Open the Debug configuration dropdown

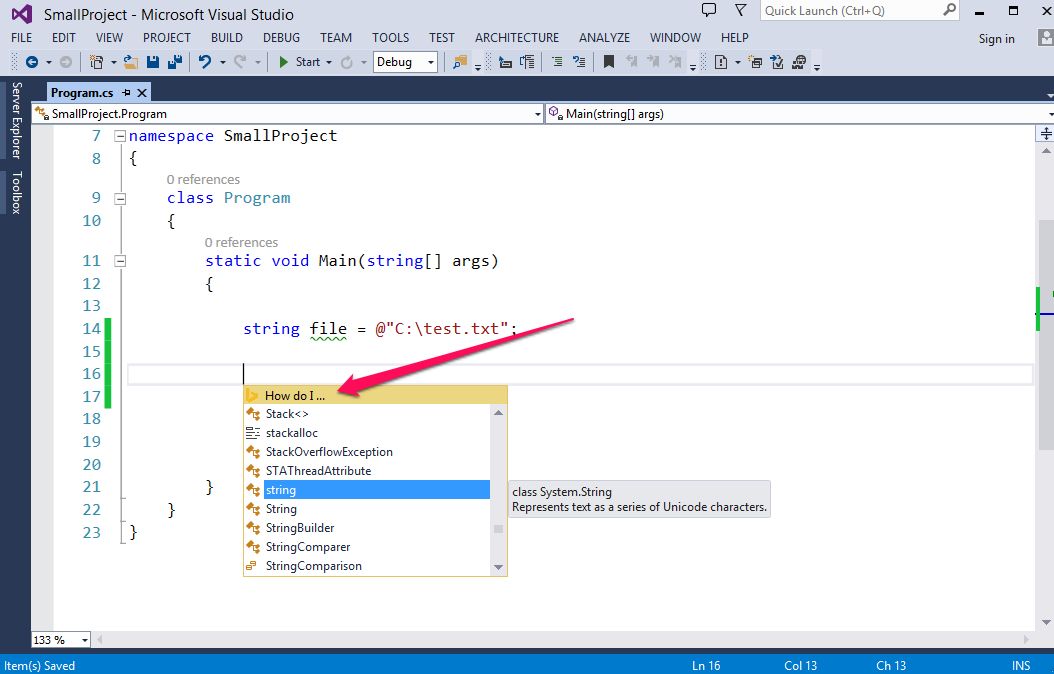pyautogui.click(x=405, y=62)
